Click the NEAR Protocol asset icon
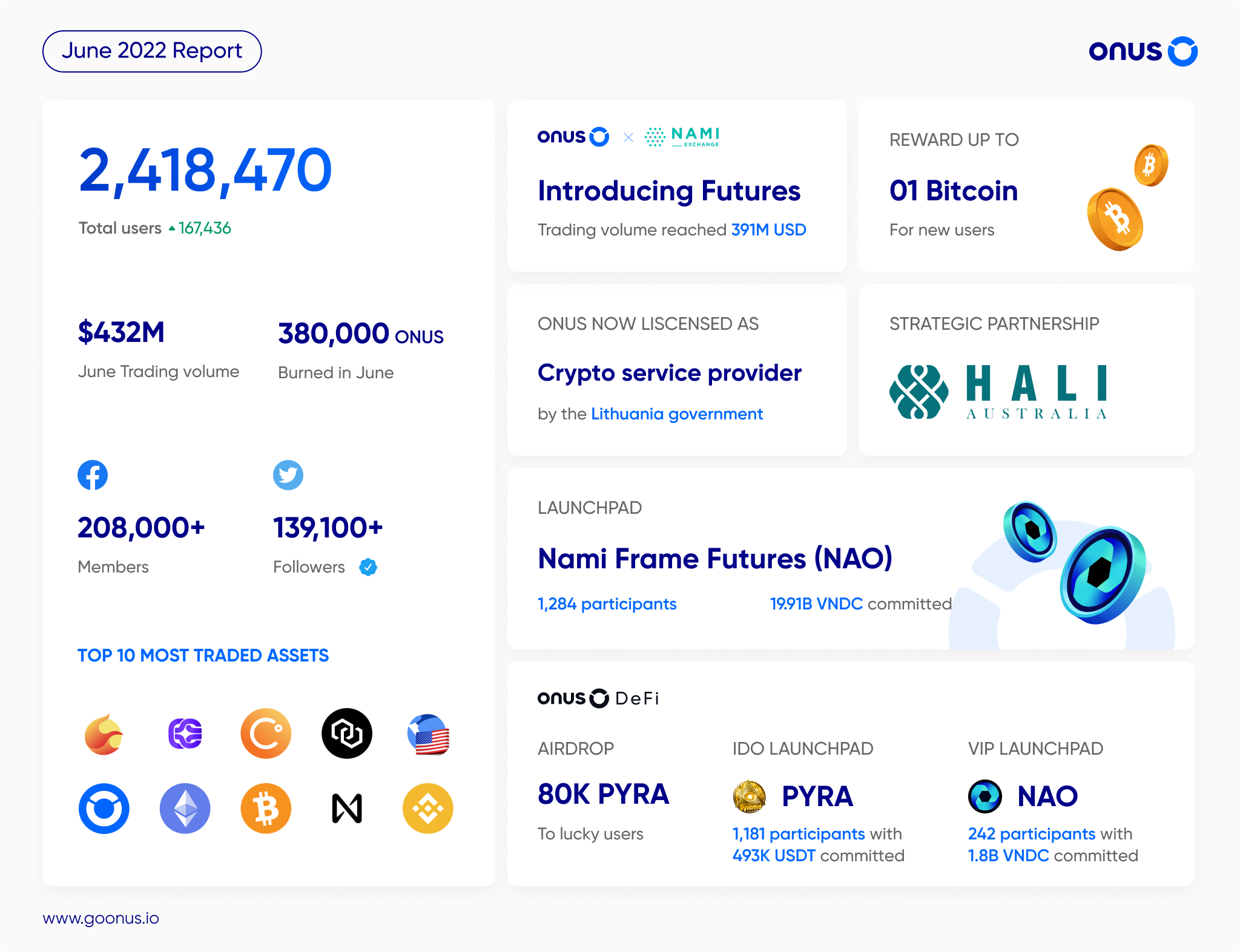The image size is (1240, 952). (347, 809)
